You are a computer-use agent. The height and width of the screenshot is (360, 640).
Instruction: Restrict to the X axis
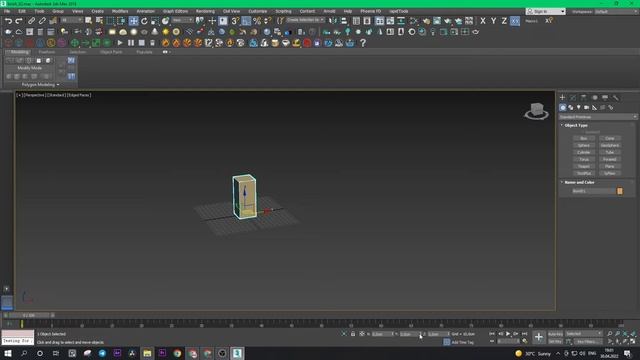click(x=483, y=21)
